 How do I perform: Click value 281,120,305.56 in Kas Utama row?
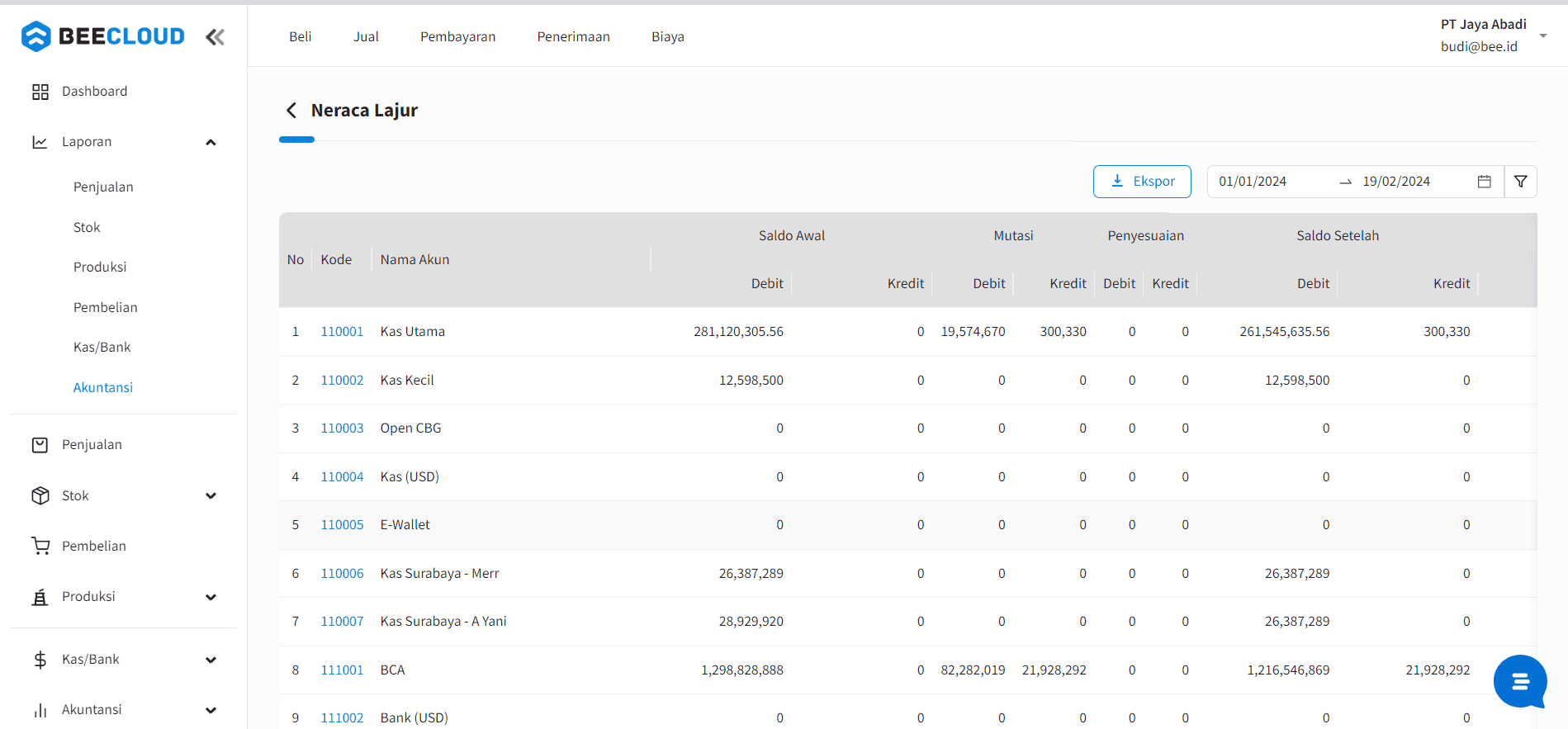(x=738, y=332)
